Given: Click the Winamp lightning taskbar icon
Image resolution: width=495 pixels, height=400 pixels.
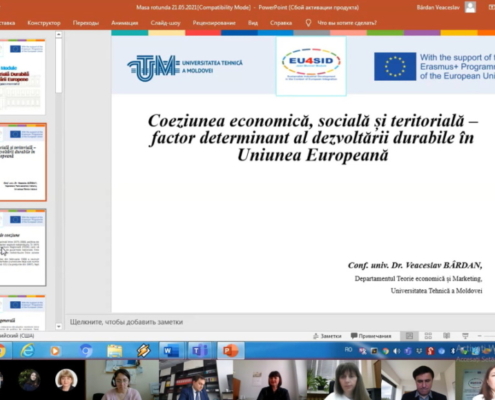Looking at the screenshot, I should coord(143,350).
